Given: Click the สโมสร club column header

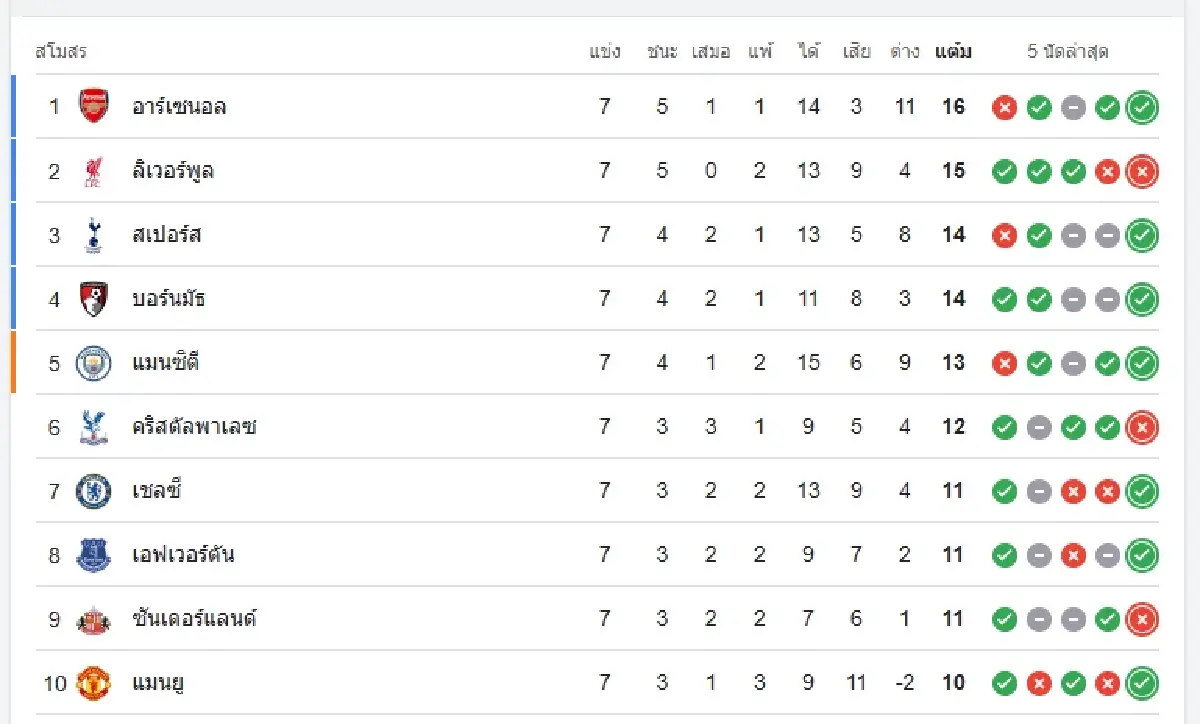Looking at the screenshot, I should pyautogui.click(x=61, y=52).
